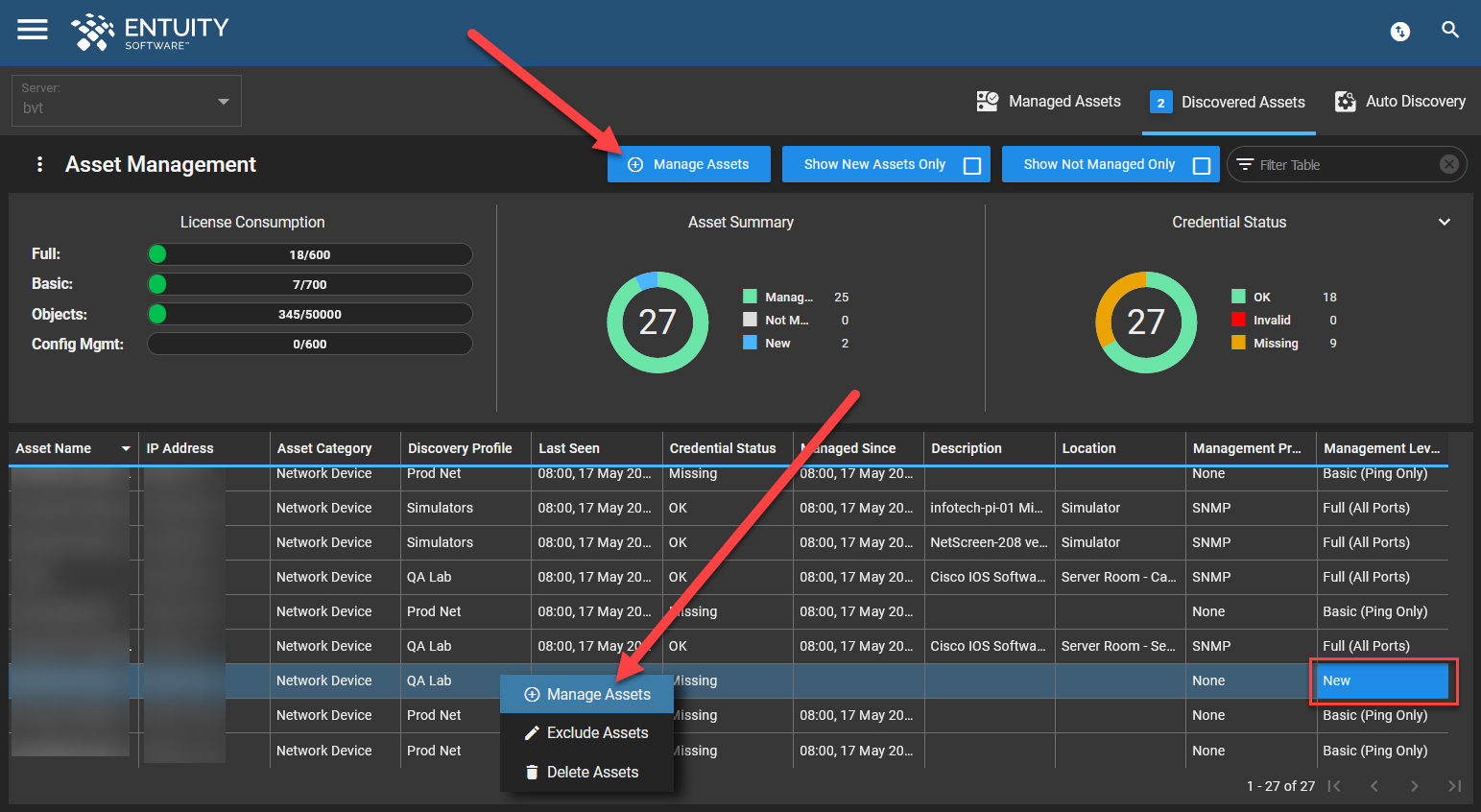Screen dimensions: 1481x812
Task: Click the Server Room - Se location cell
Action: 1120,646
